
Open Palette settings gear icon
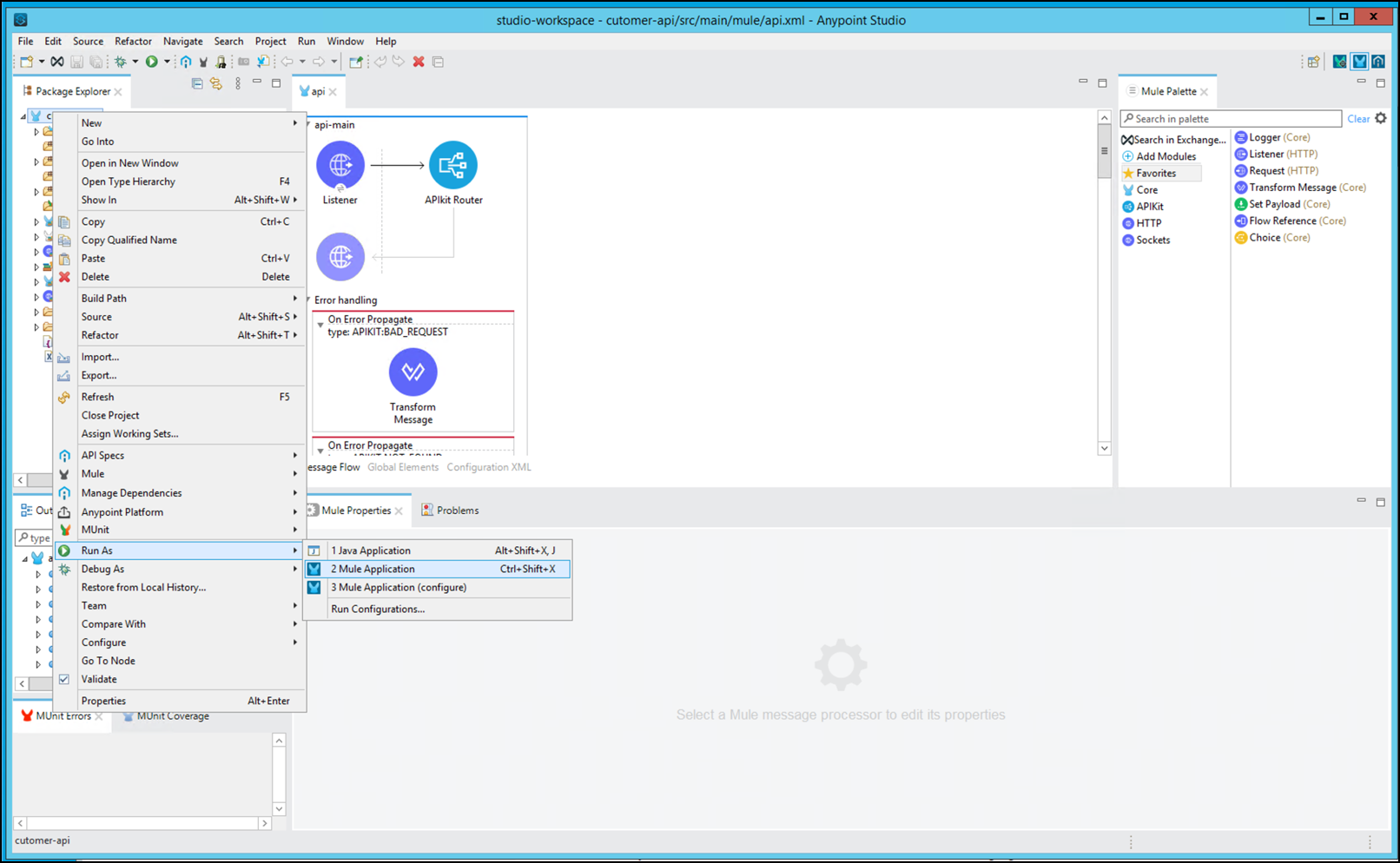(1381, 118)
